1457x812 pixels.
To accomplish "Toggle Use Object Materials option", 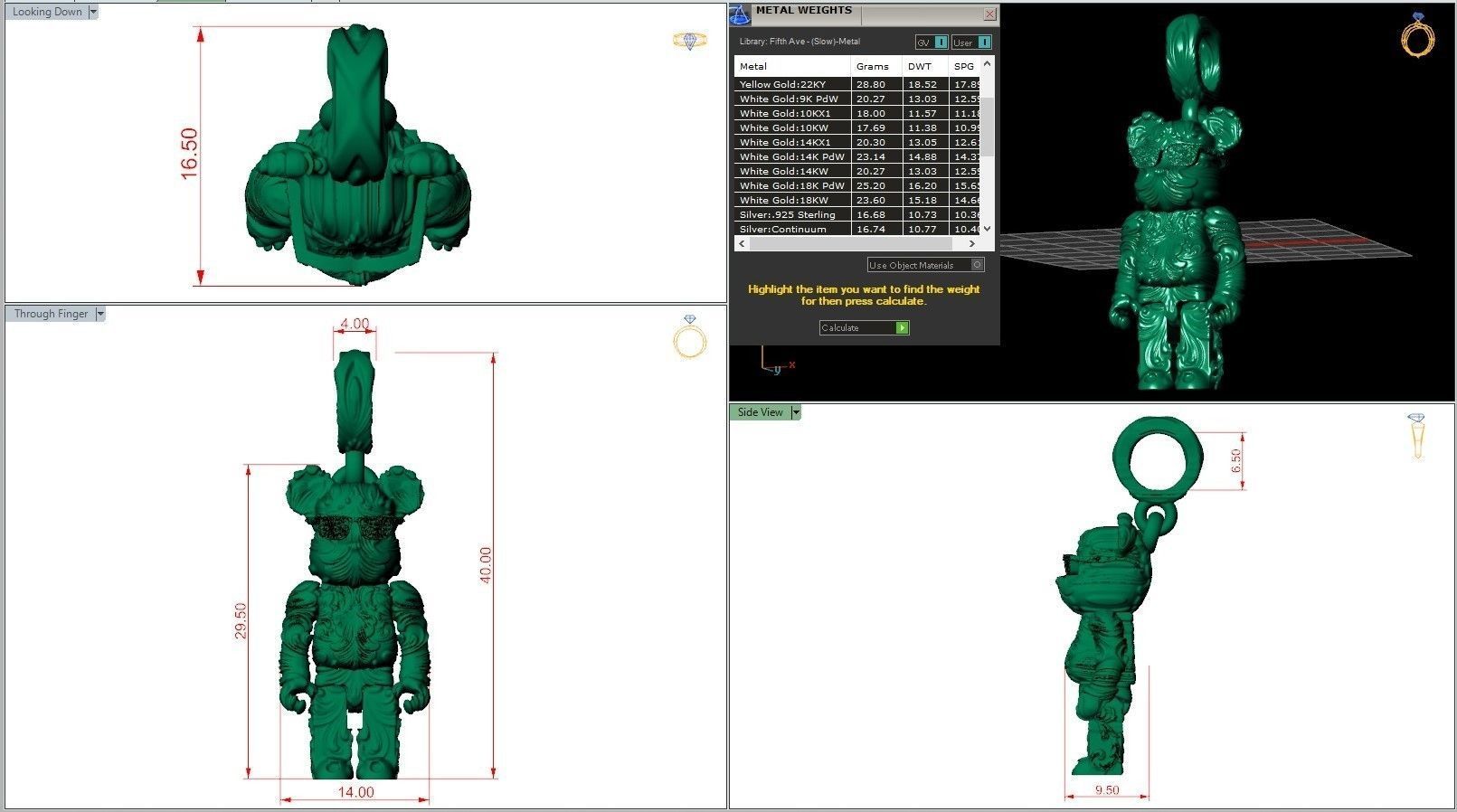I will point(925,265).
